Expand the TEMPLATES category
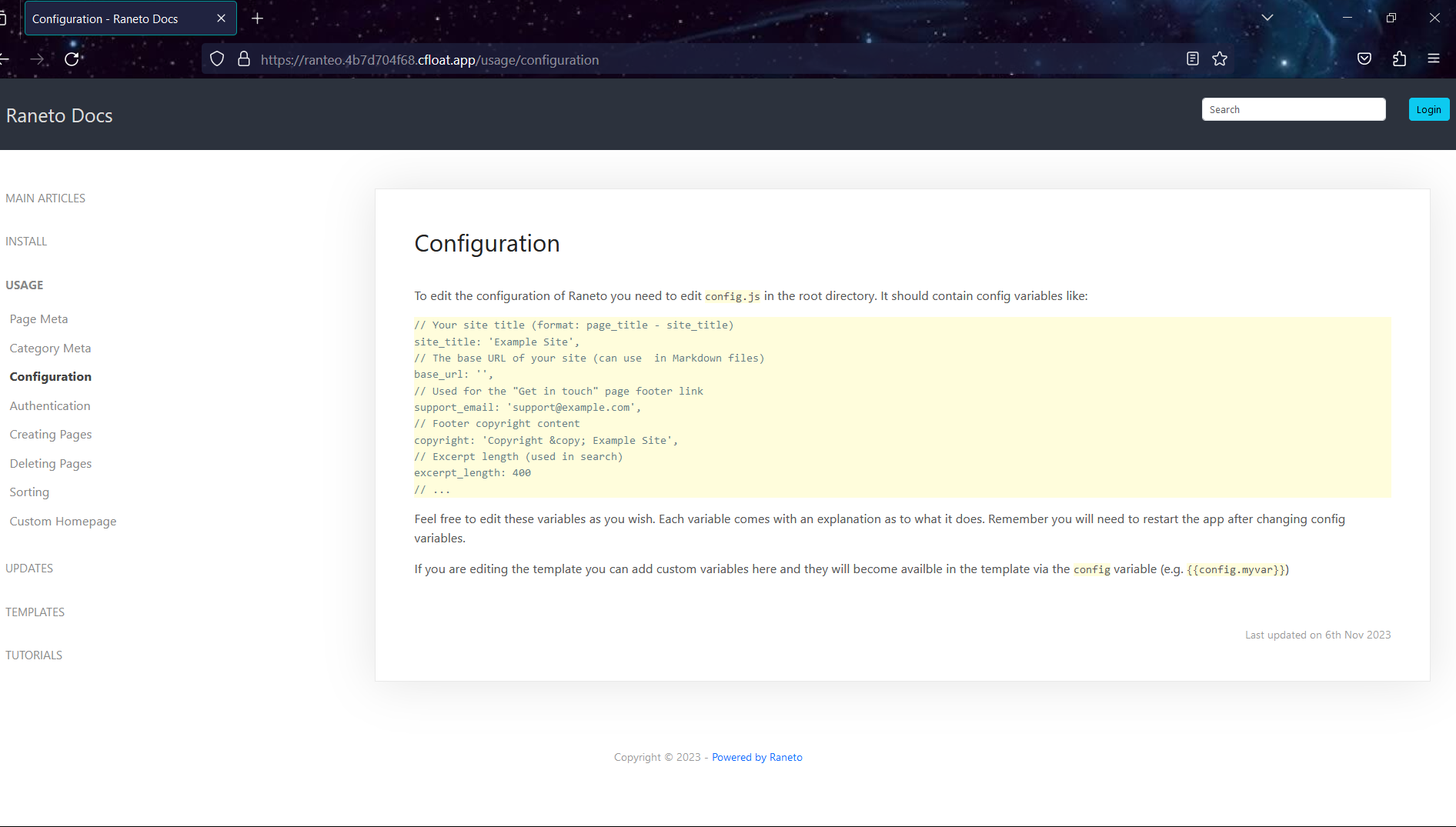The height and width of the screenshot is (827, 1456). 35,612
